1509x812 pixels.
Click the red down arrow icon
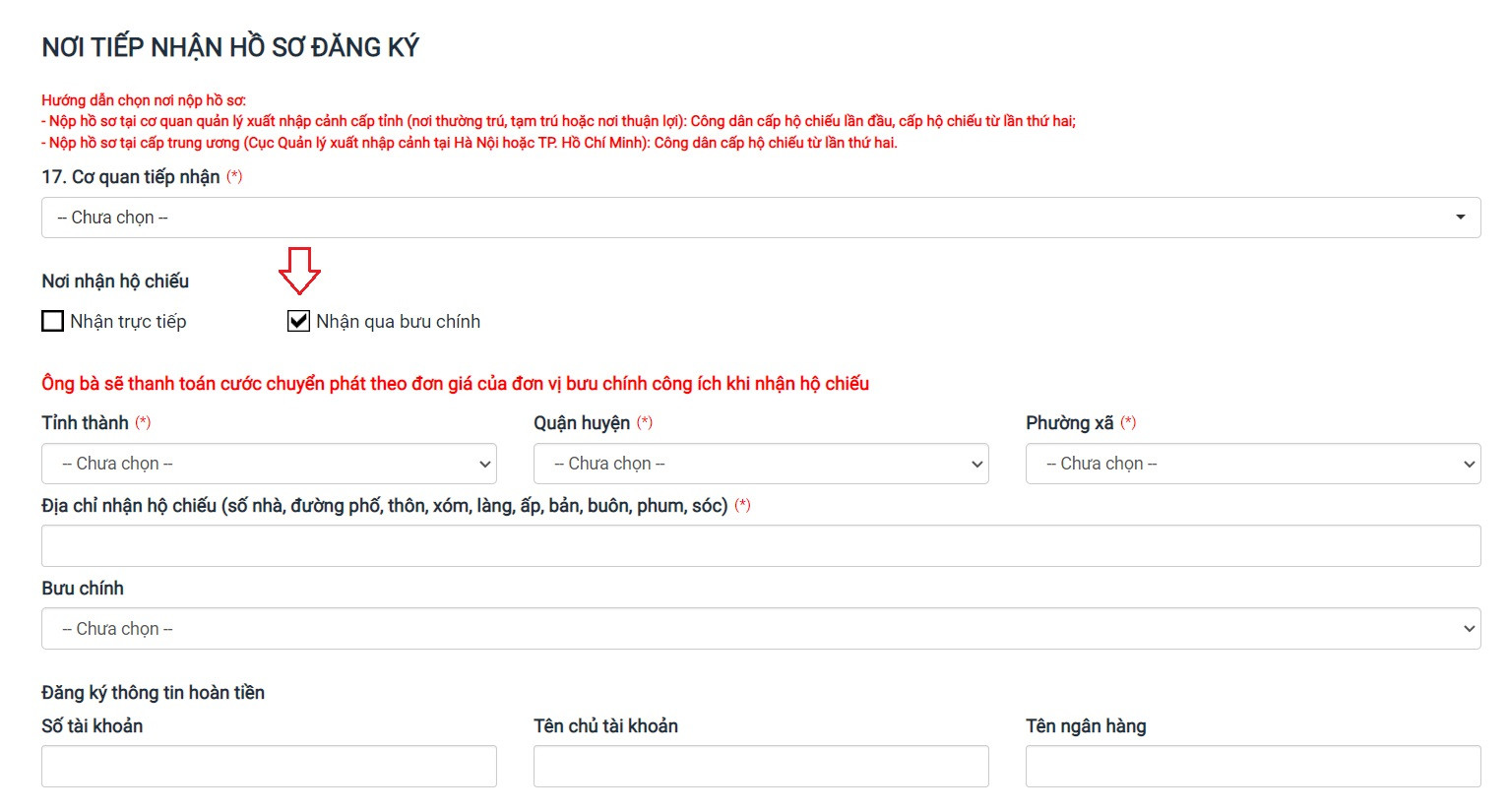(299, 271)
